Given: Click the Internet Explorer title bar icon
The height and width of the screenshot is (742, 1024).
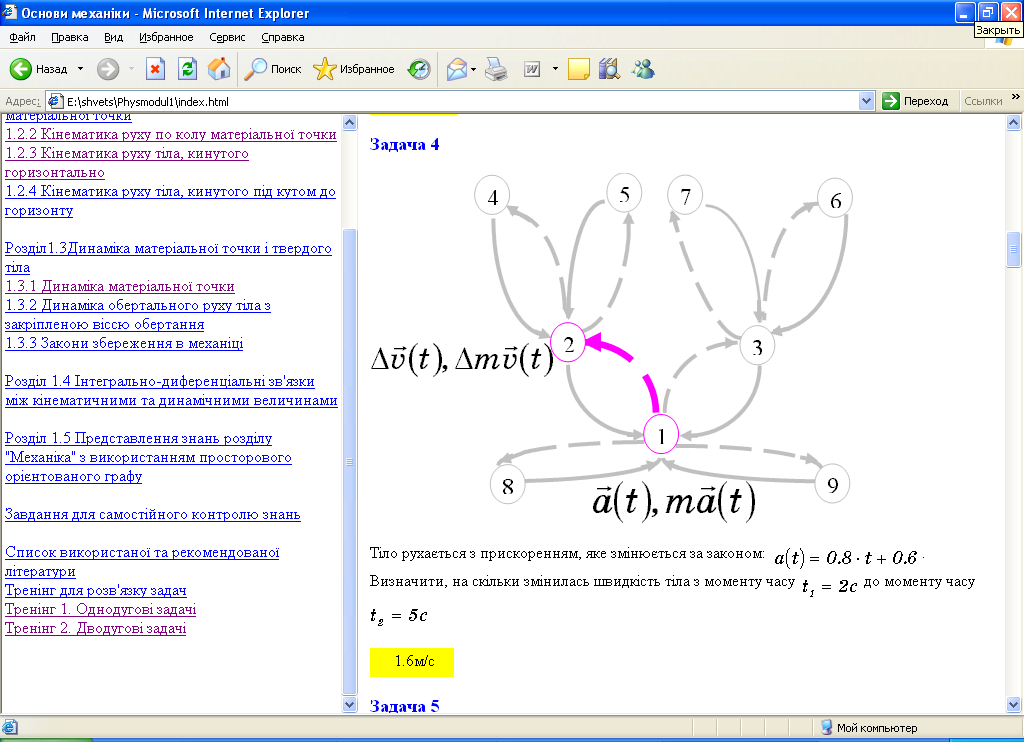Looking at the screenshot, I should coord(10,12).
